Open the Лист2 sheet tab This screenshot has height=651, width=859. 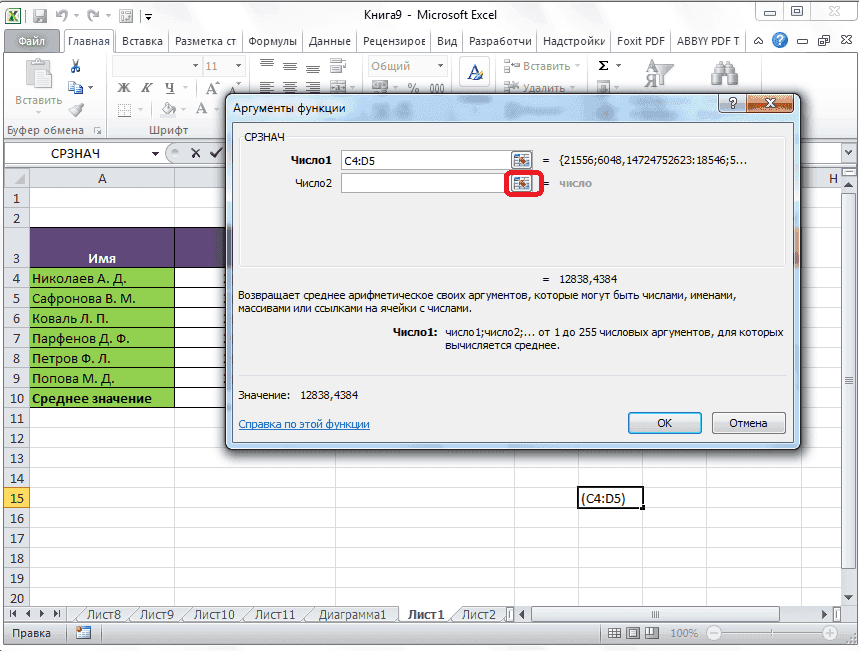click(x=478, y=614)
